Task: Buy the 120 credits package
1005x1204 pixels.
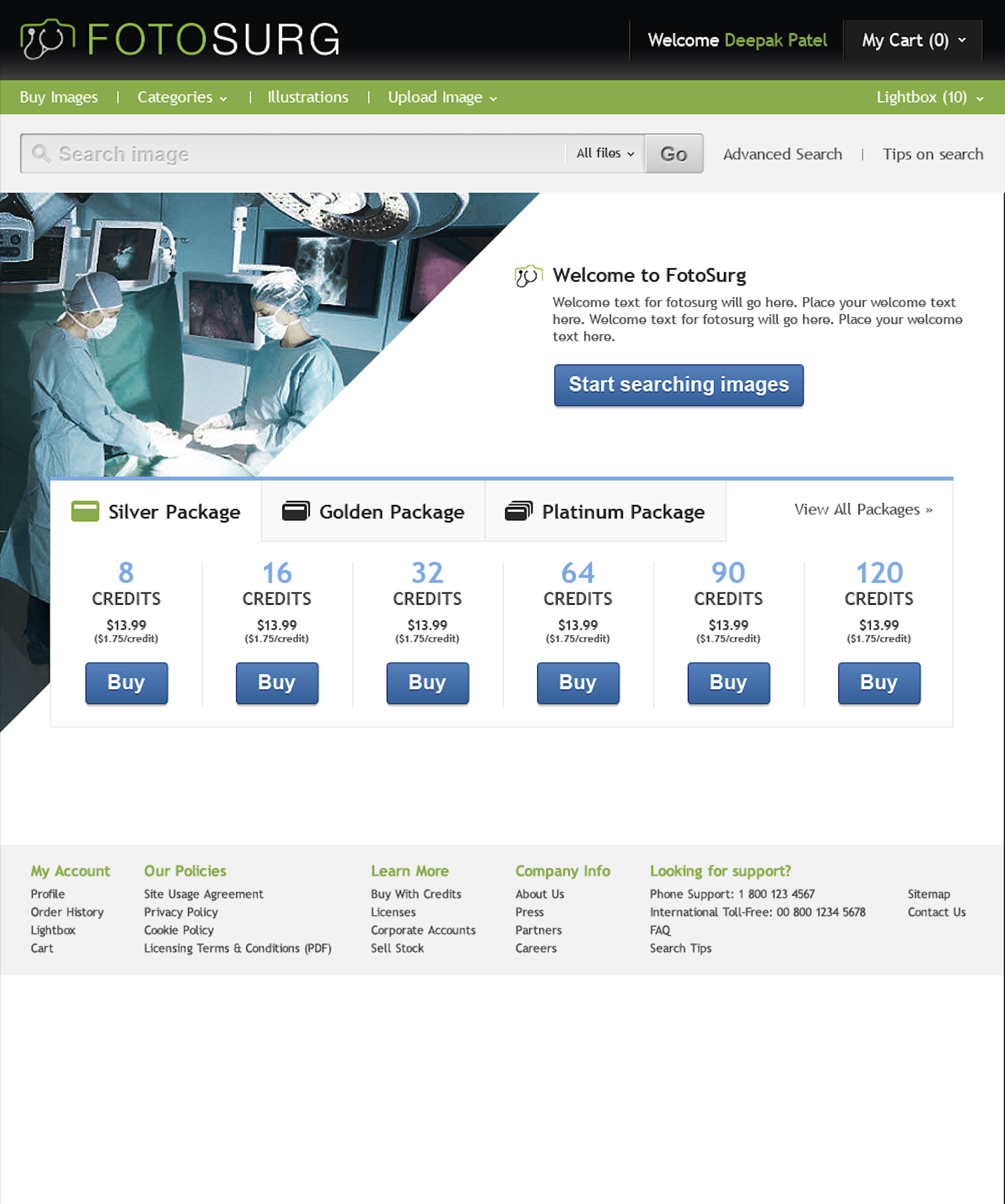Action: coord(879,683)
